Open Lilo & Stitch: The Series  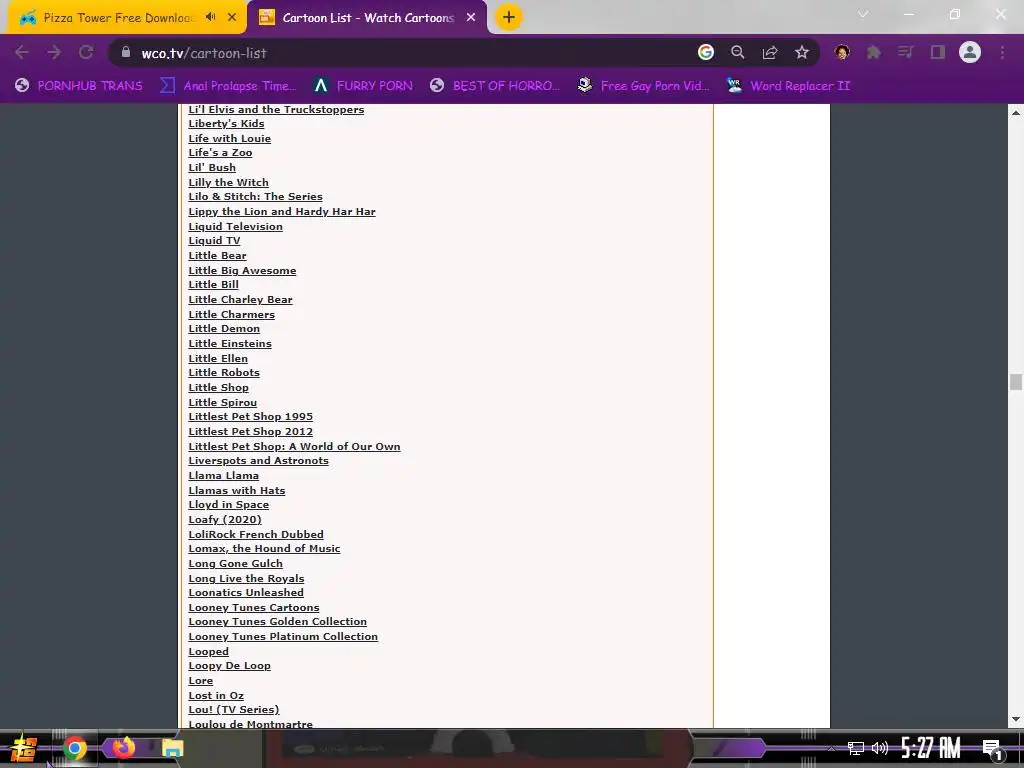[255, 197]
